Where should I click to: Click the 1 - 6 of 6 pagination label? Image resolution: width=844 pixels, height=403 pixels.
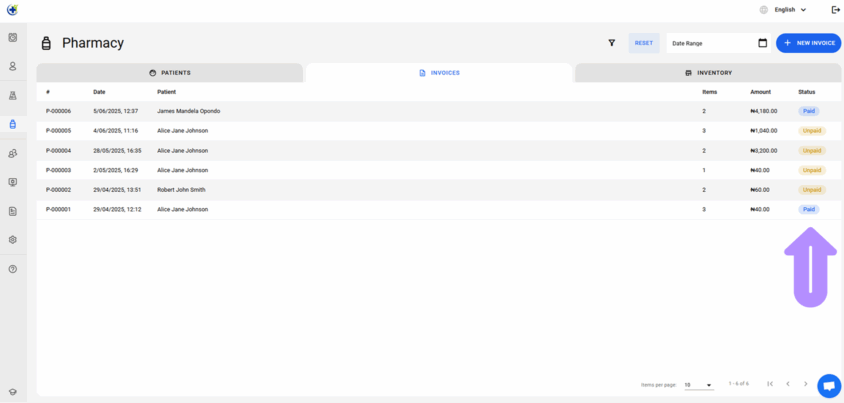[x=738, y=384]
